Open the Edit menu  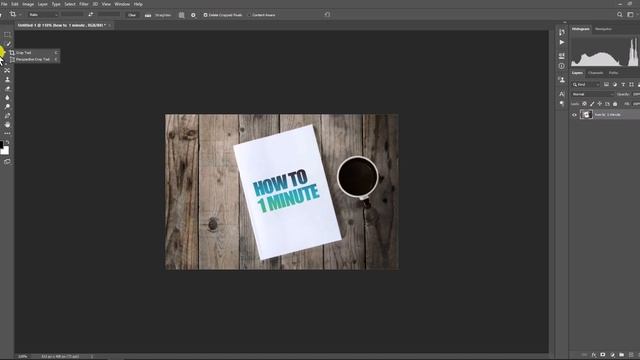pos(15,4)
